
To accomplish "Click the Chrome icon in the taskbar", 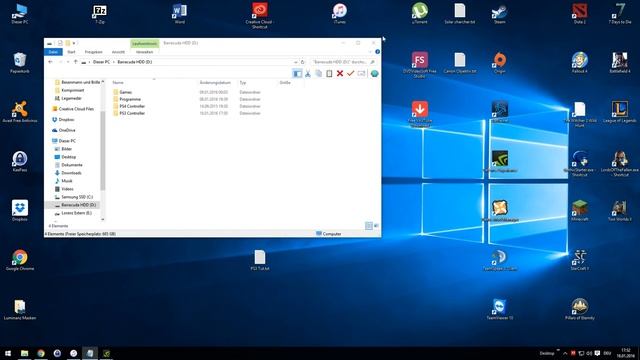I will [41, 353].
